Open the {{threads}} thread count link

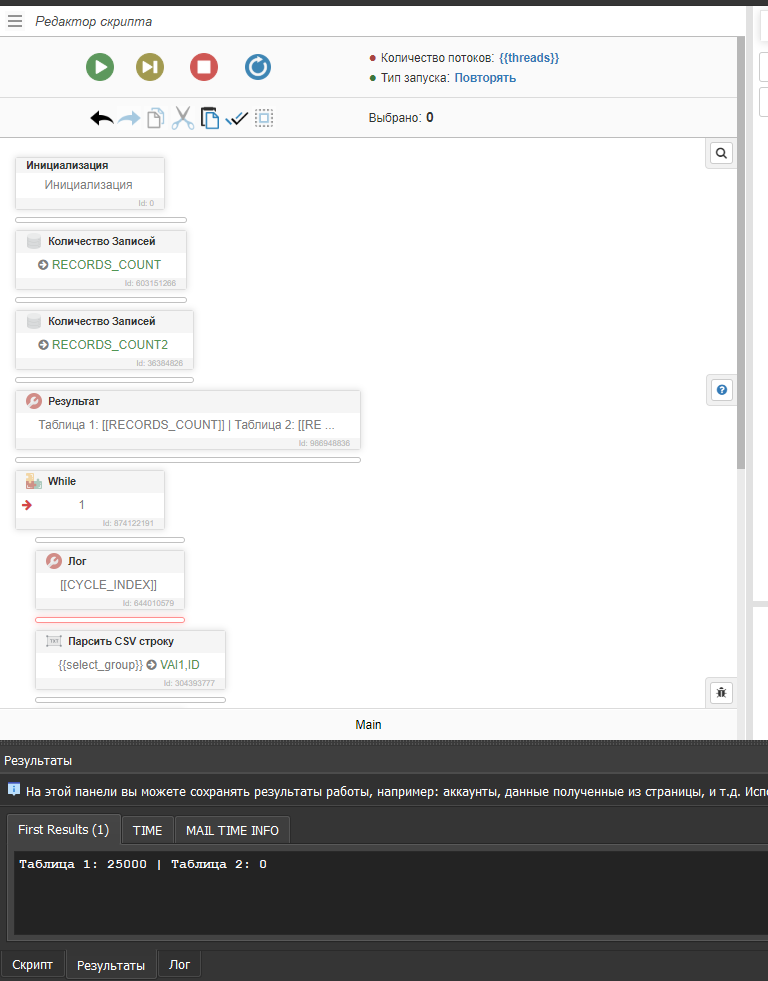pyautogui.click(x=529, y=58)
